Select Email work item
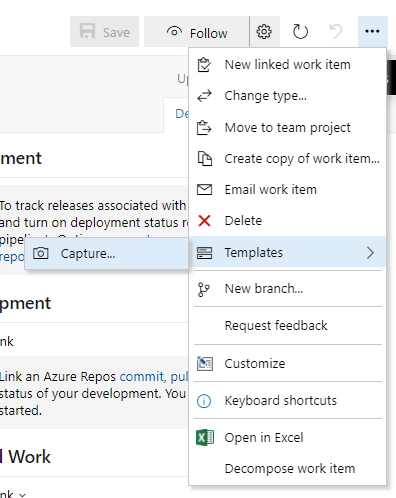Screen dimensions: 396x498 (x=287, y=190)
